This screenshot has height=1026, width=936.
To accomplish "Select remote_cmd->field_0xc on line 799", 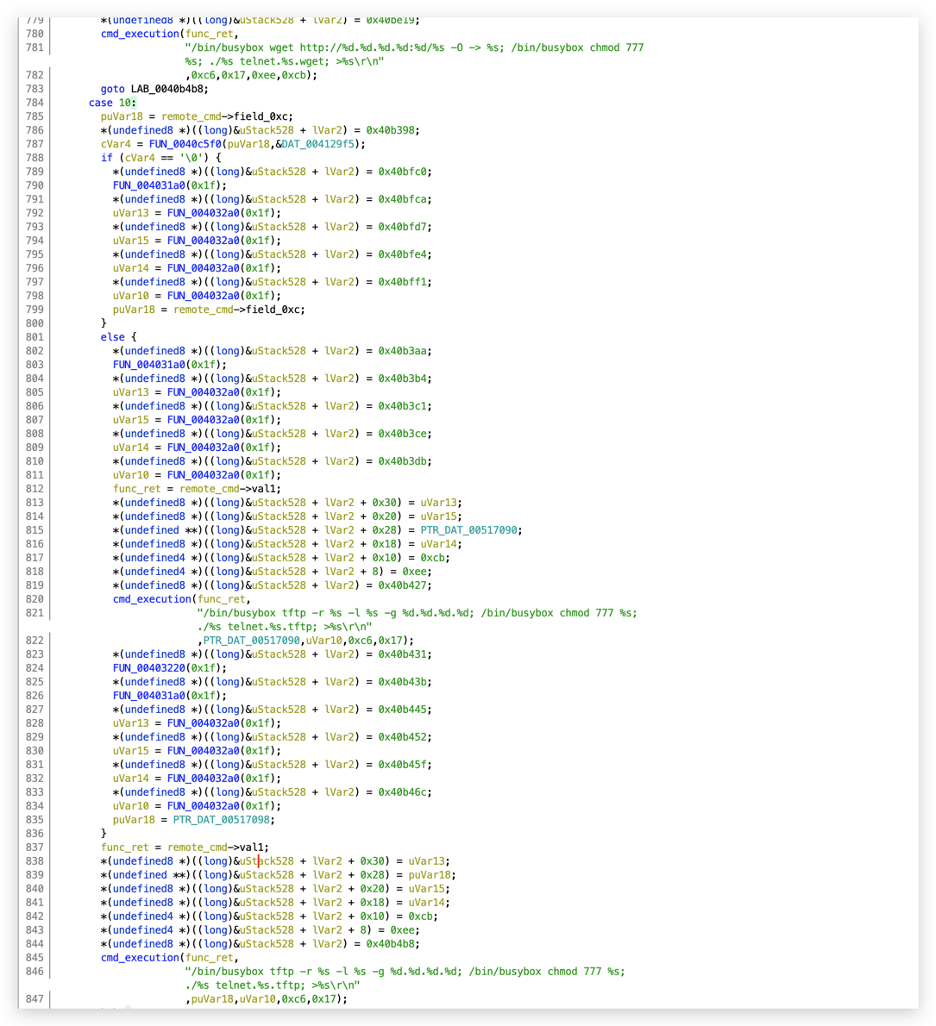I will (x=237, y=310).
